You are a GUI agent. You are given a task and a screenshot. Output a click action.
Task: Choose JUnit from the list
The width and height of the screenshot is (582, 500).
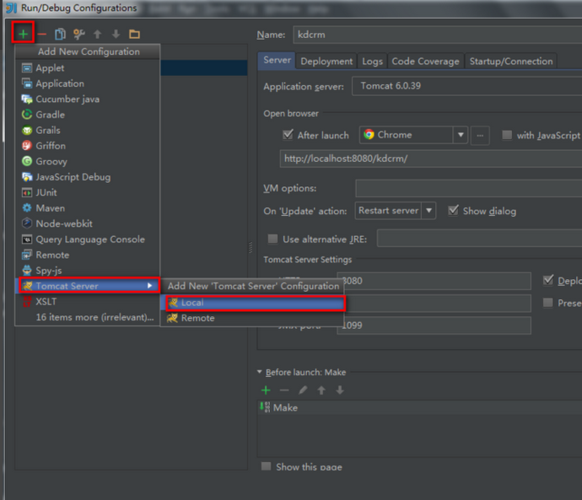click(x=88, y=193)
